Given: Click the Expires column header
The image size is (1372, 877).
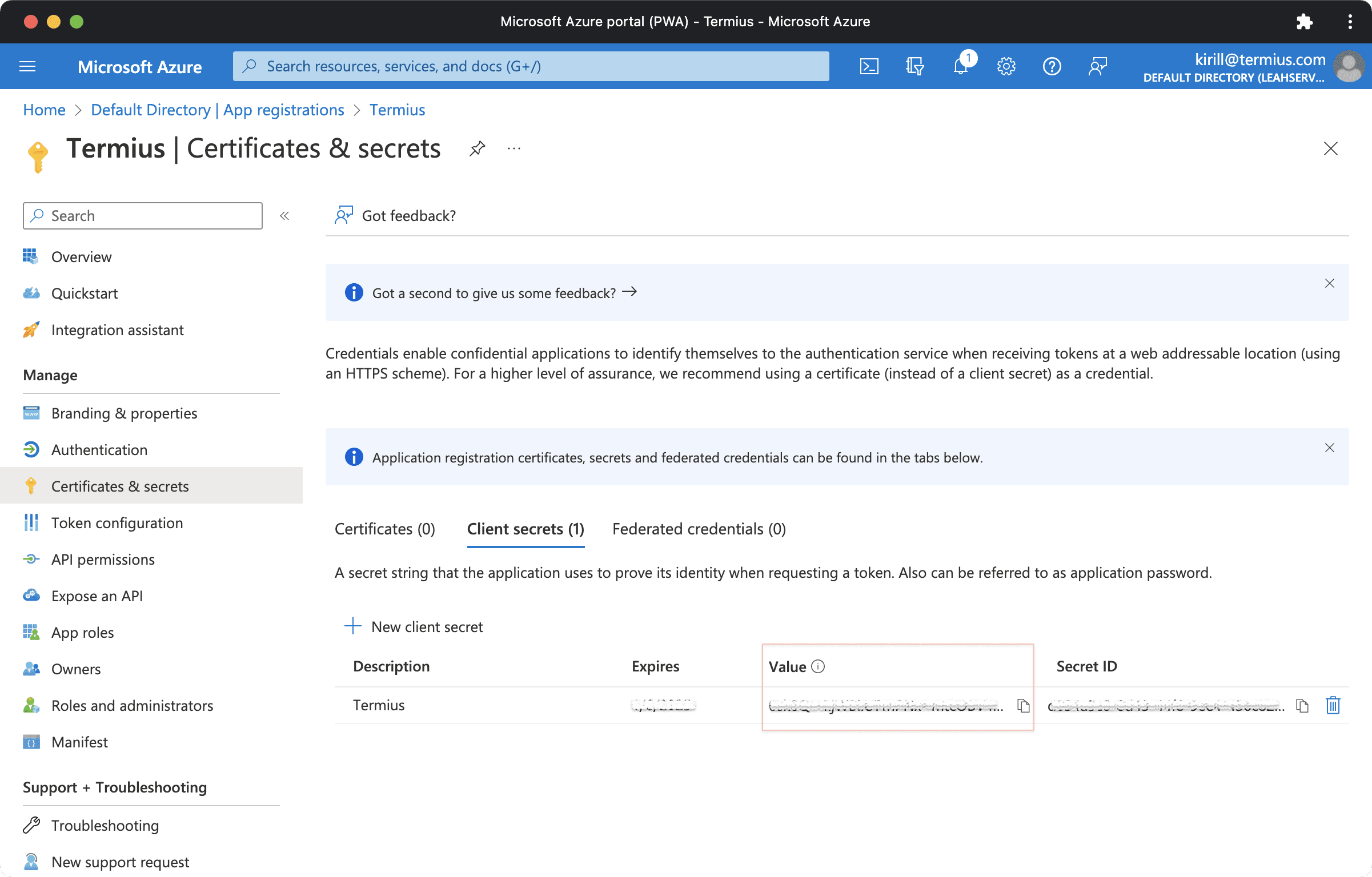Looking at the screenshot, I should coord(655,666).
